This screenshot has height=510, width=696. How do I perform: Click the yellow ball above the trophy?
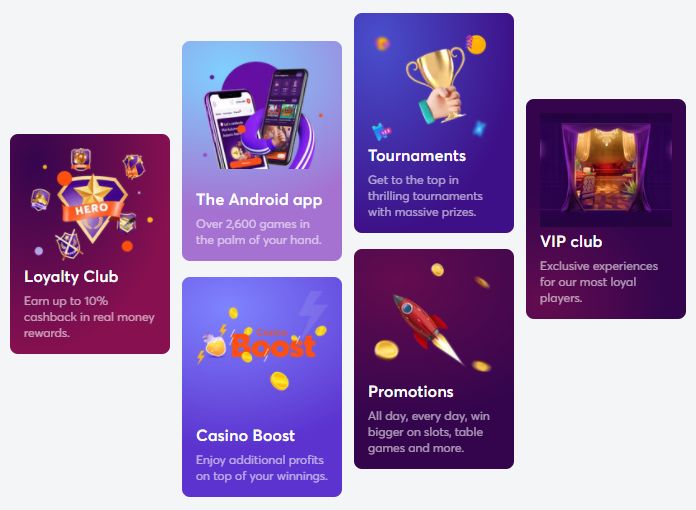[x=476, y=44]
